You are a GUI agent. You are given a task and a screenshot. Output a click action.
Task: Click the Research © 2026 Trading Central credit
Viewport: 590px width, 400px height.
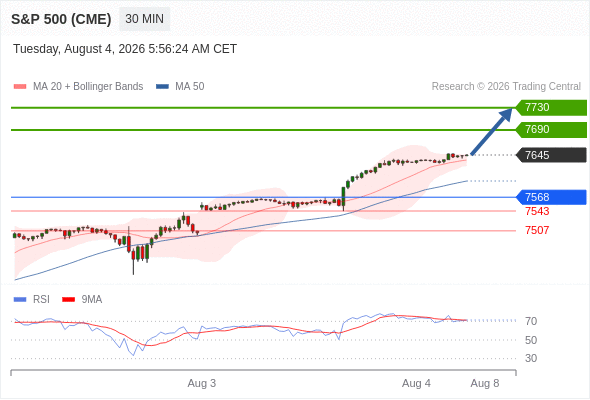point(506,87)
